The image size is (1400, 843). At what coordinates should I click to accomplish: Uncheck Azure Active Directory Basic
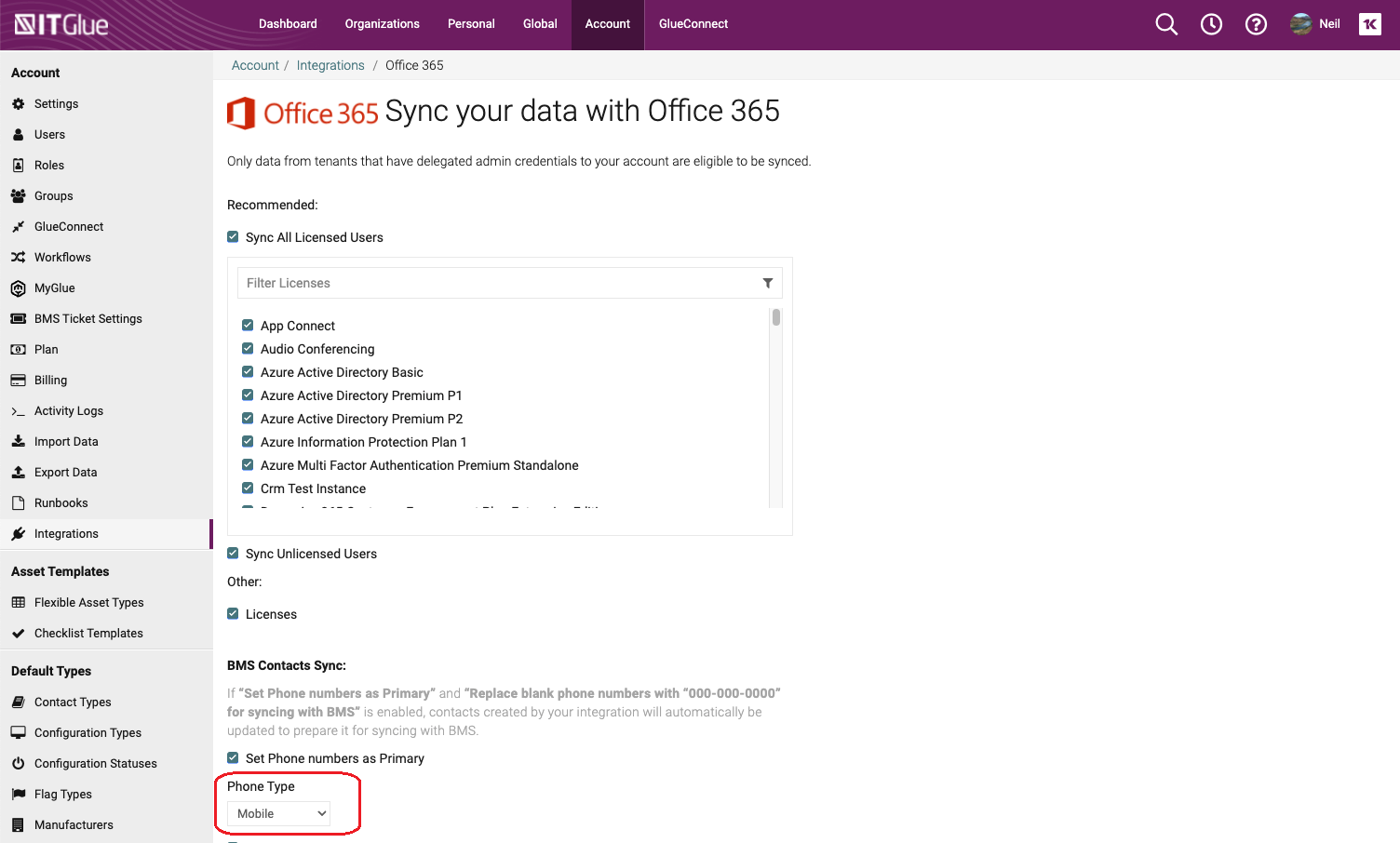248,372
